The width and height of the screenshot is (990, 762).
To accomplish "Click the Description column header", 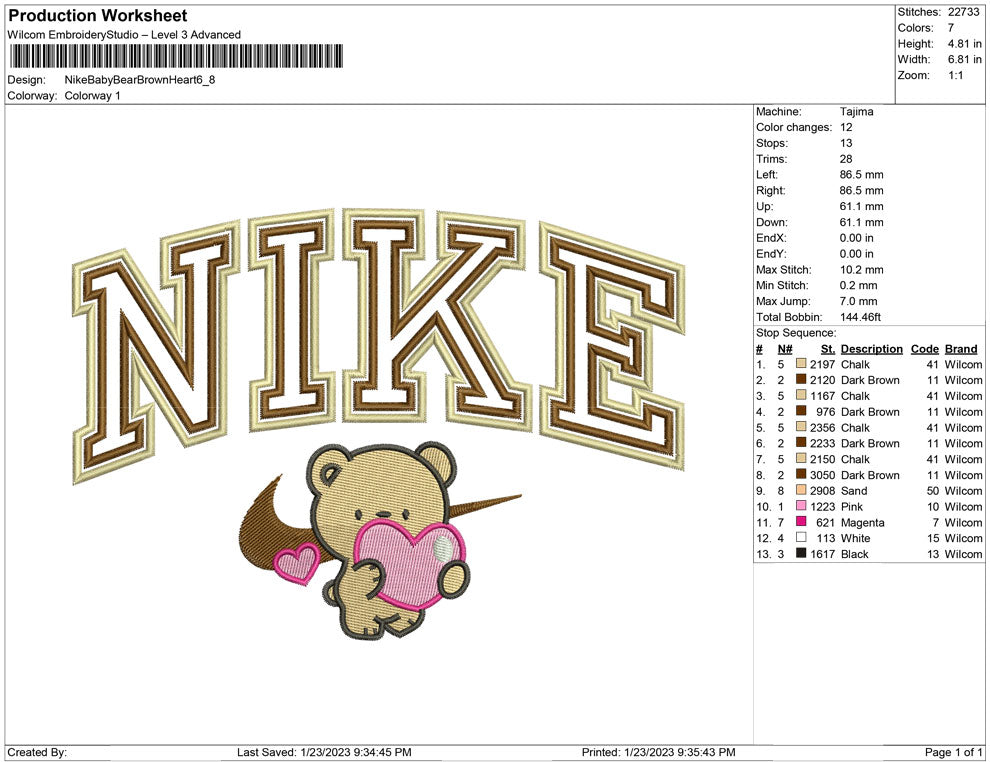I will [x=871, y=348].
